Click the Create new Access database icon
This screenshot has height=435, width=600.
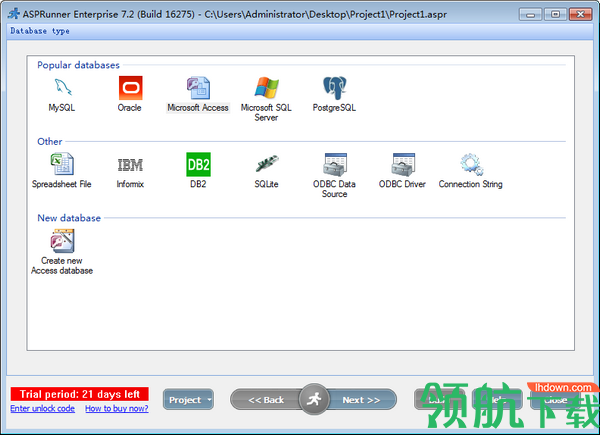[x=62, y=241]
